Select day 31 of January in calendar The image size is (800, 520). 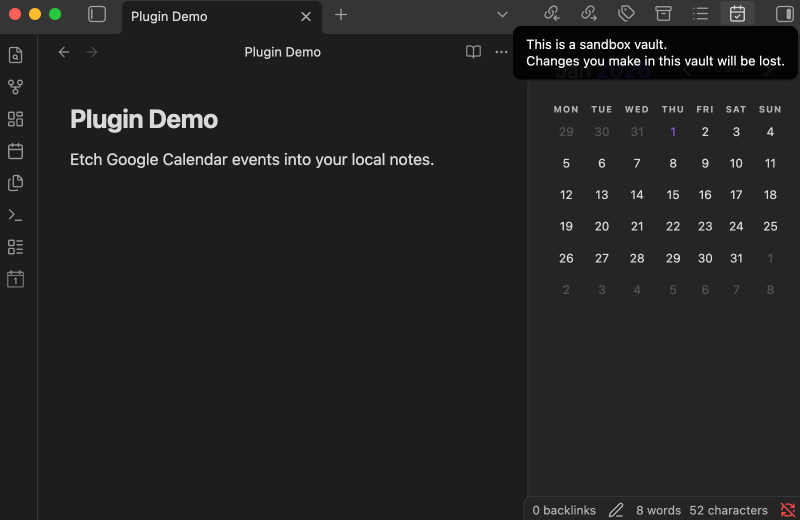click(736, 259)
